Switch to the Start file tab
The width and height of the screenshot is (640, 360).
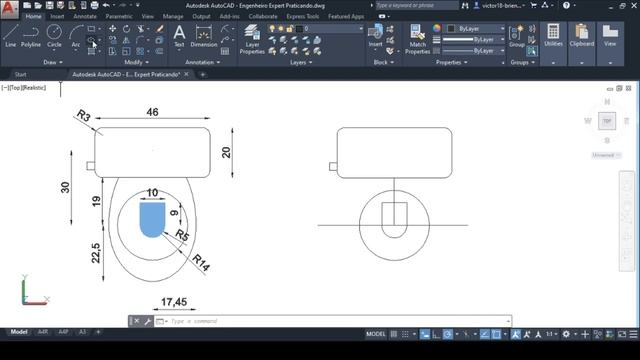pyautogui.click(x=20, y=74)
